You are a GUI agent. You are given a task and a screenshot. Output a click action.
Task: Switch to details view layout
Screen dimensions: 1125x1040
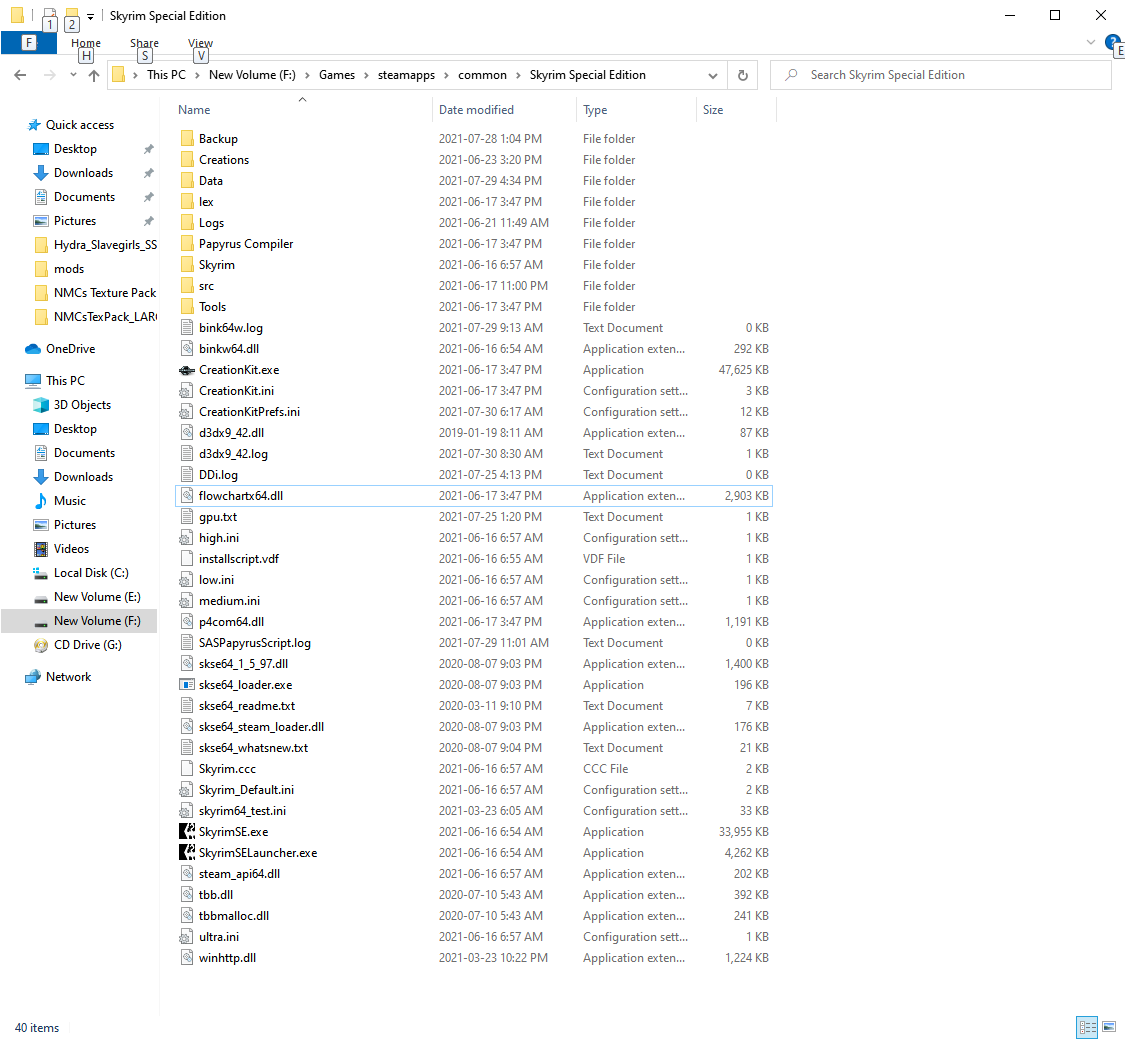(x=1088, y=1027)
